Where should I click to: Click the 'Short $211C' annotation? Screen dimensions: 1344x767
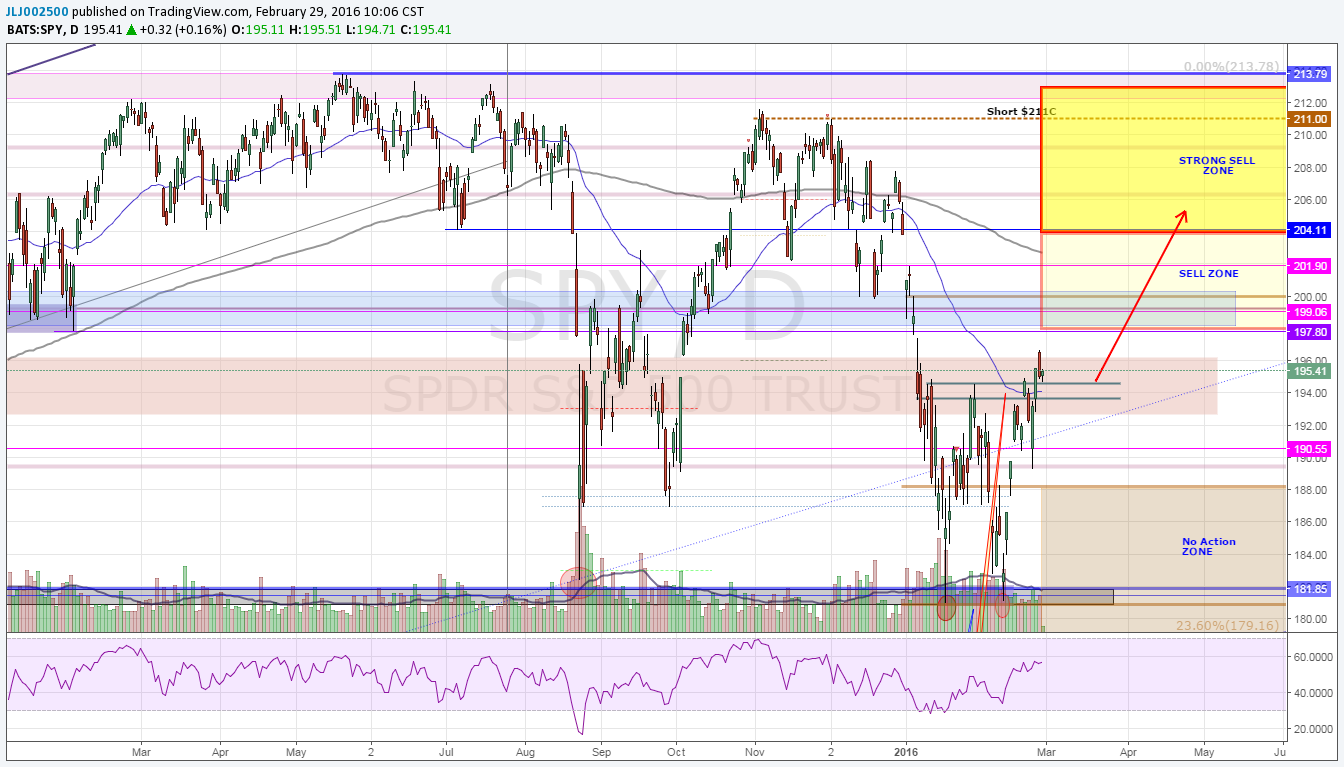coord(1022,112)
